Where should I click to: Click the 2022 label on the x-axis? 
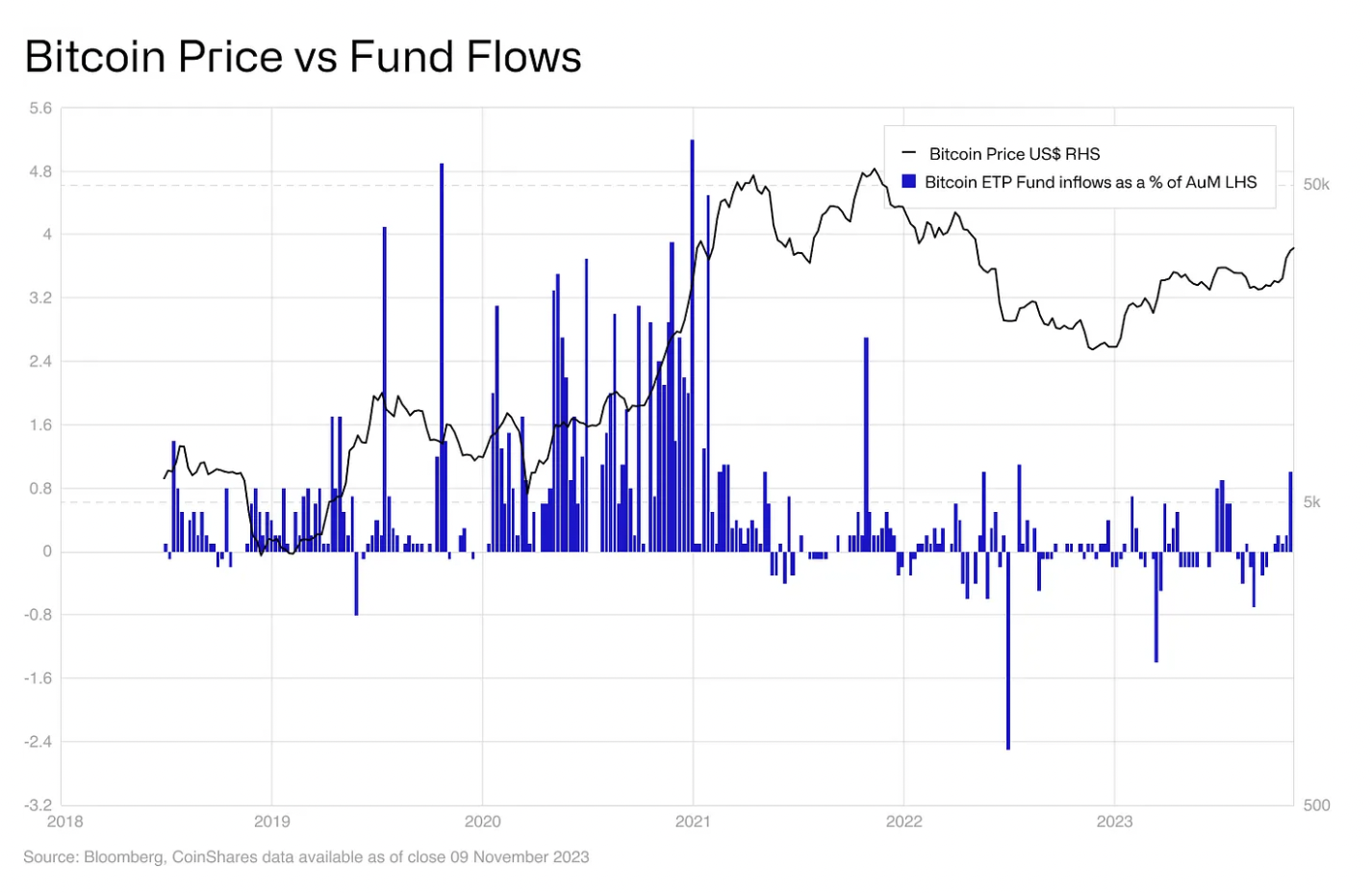(903, 822)
